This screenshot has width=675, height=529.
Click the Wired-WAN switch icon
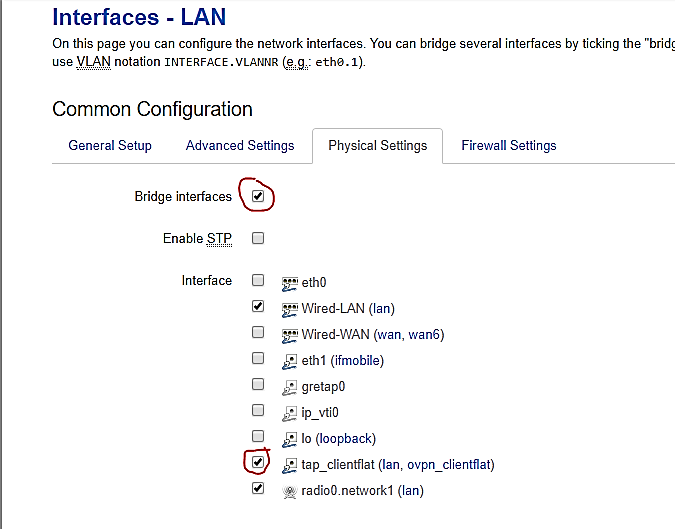pyautogui.click(x=290, y=334)
